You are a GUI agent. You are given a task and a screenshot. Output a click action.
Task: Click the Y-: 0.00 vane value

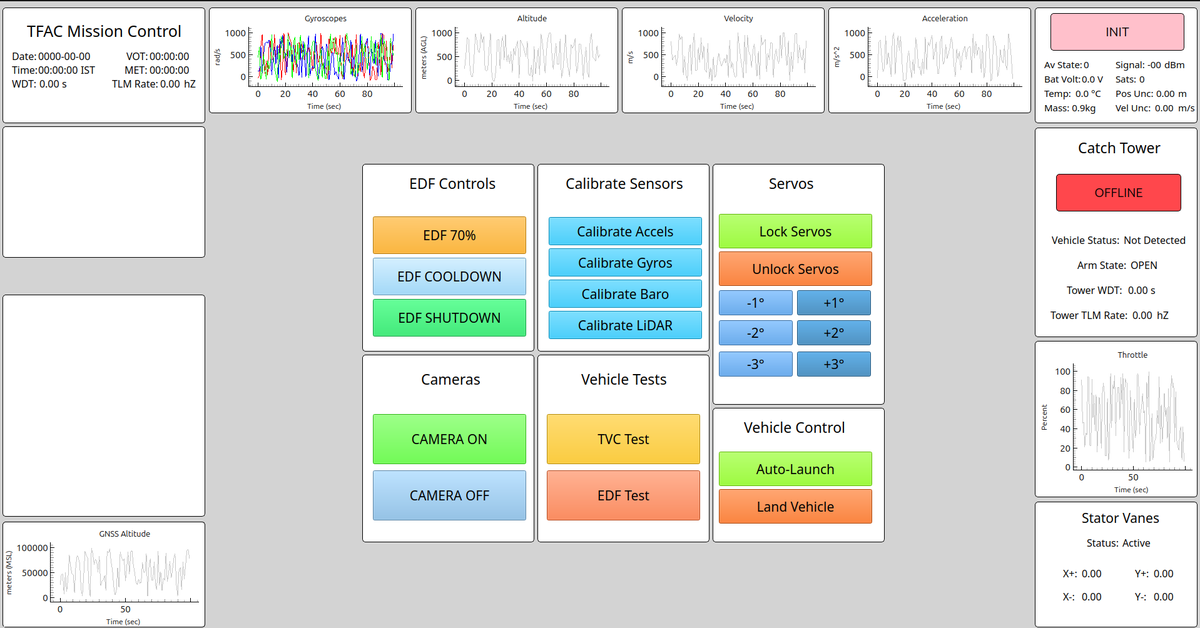pyautogui.click(x=1154, y=597)
